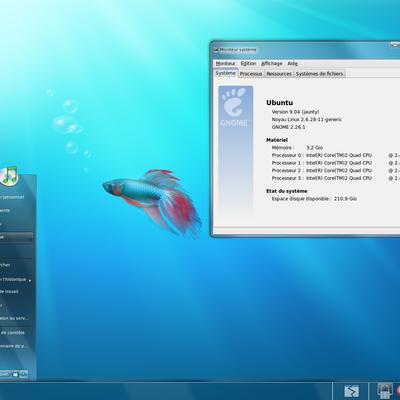Click the Moniteur système title bar icon

coord(216,50)
